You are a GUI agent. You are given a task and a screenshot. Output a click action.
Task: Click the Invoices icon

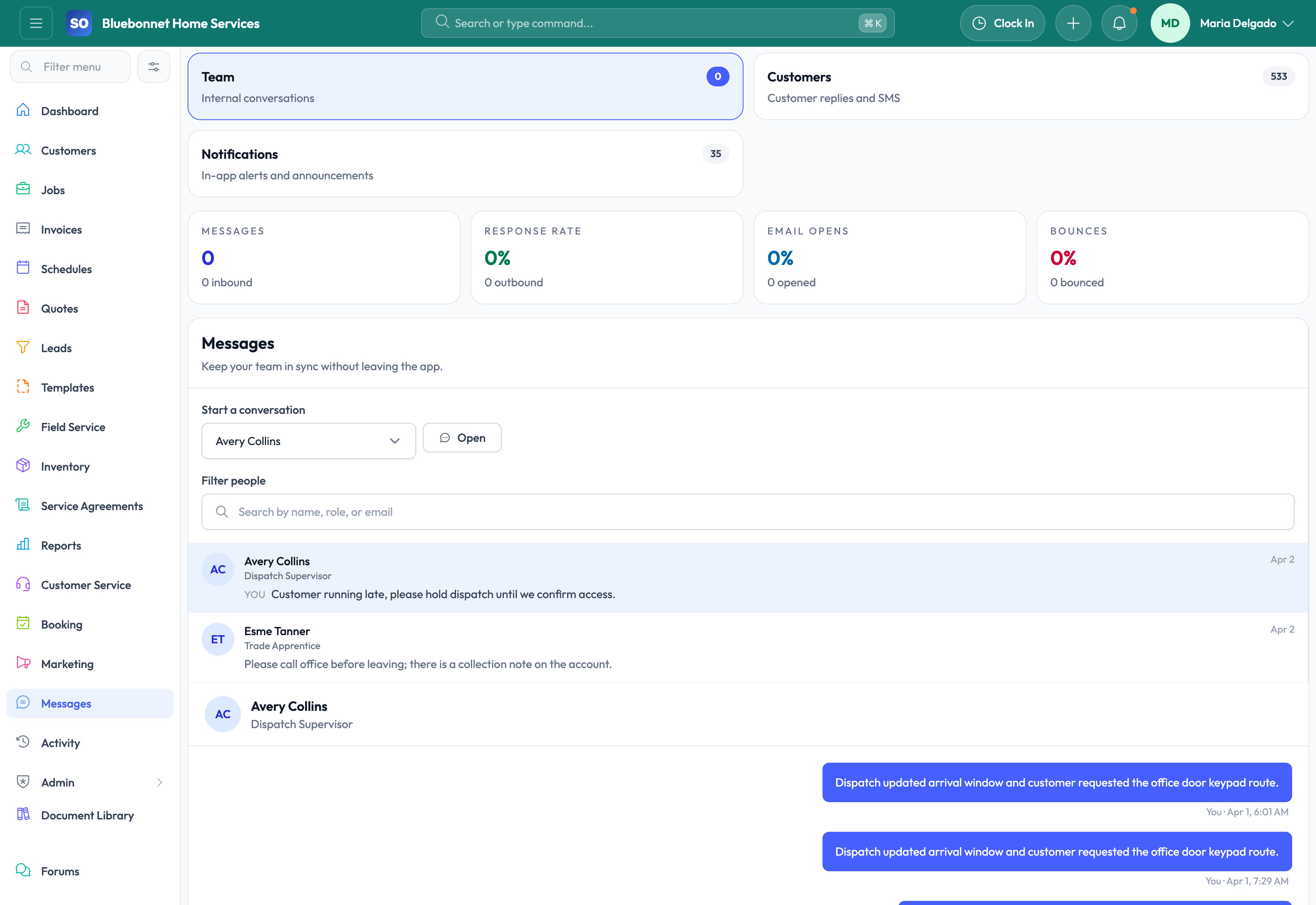pyautogui.click(x=23, y=229)
